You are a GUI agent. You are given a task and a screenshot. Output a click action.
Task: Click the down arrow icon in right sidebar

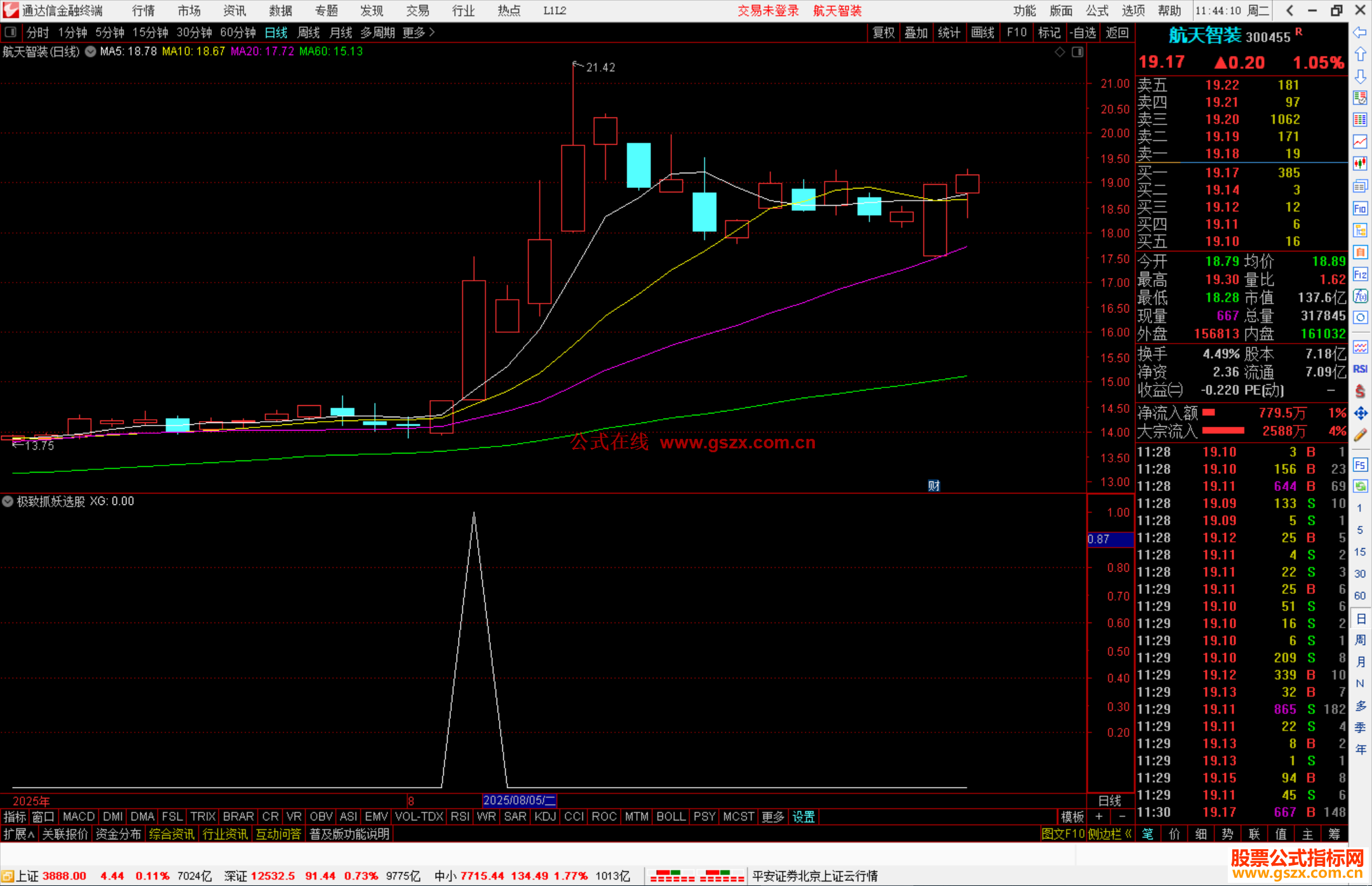(x=1360, y=76)
